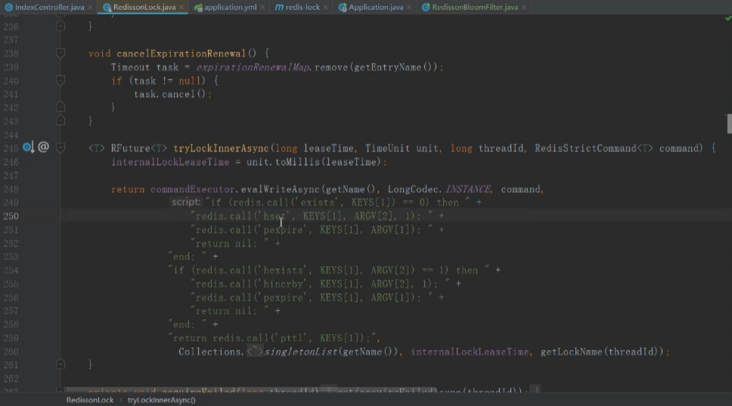
Task: Click line number 248 in the gutter
Action: click(x=11, y=189)
